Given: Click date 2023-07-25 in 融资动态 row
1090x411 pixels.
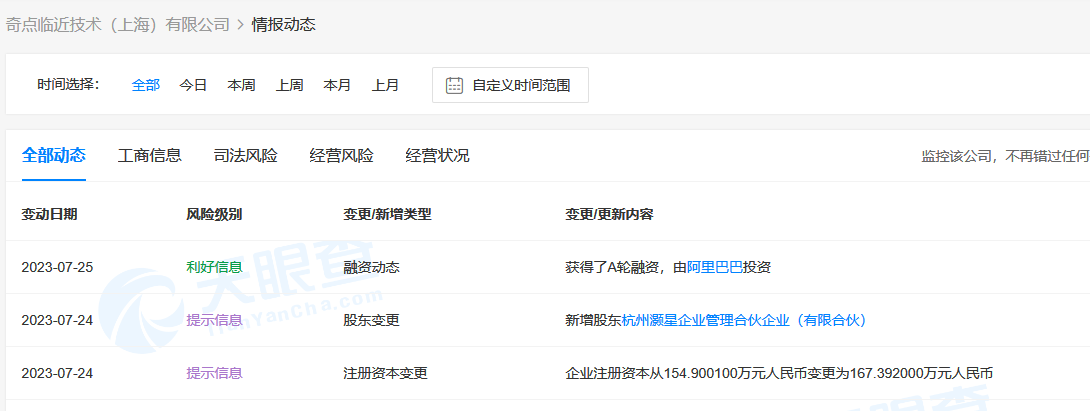Looking at the screenshot, I should (57, 268).
